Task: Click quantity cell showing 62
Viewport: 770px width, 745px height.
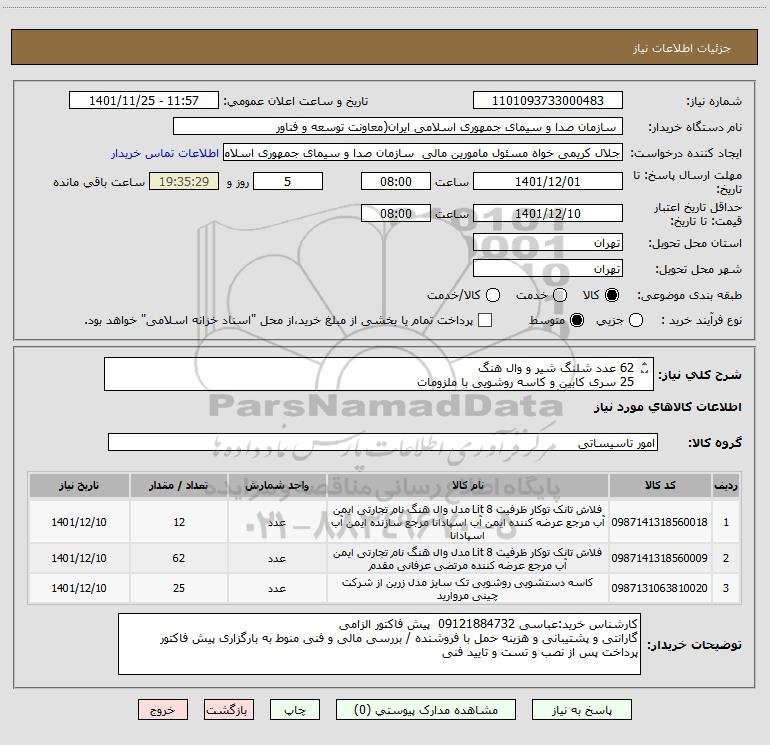Action: (179, 558)
